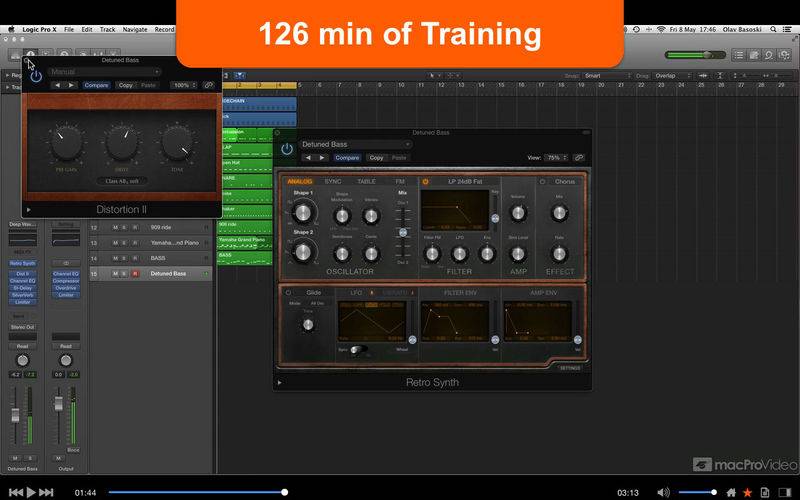Open the Track menu

click(x=107, y=30)
